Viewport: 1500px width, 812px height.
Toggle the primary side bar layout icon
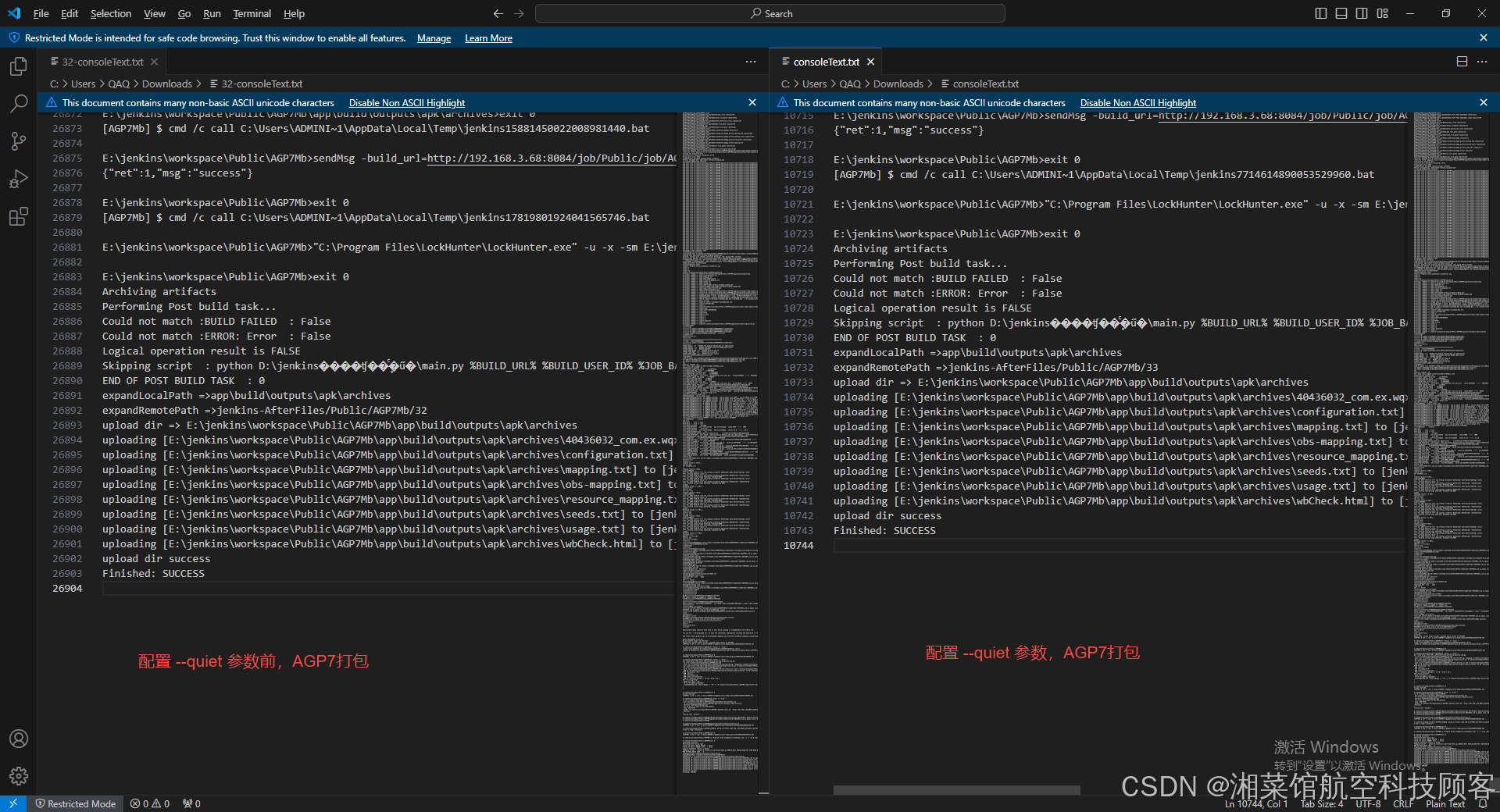point(1321,13)
